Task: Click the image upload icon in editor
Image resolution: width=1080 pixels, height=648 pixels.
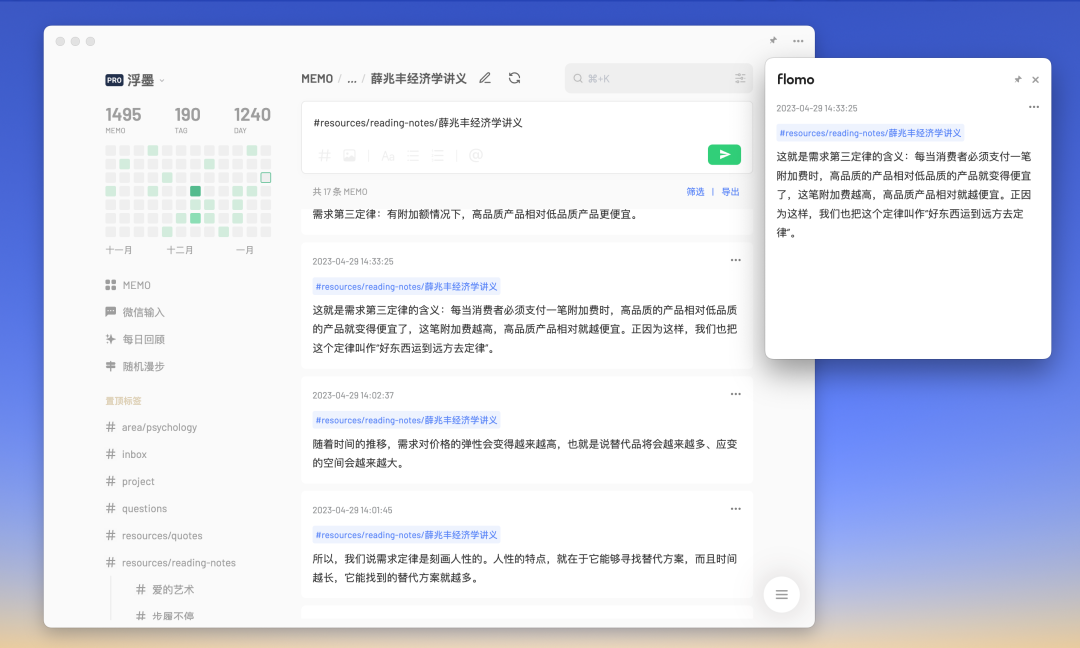Action: pos(349,156)
